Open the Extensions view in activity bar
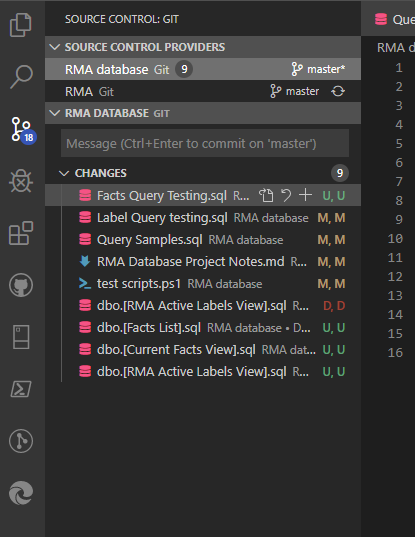The image size is (415, 537). click(21, 233)
